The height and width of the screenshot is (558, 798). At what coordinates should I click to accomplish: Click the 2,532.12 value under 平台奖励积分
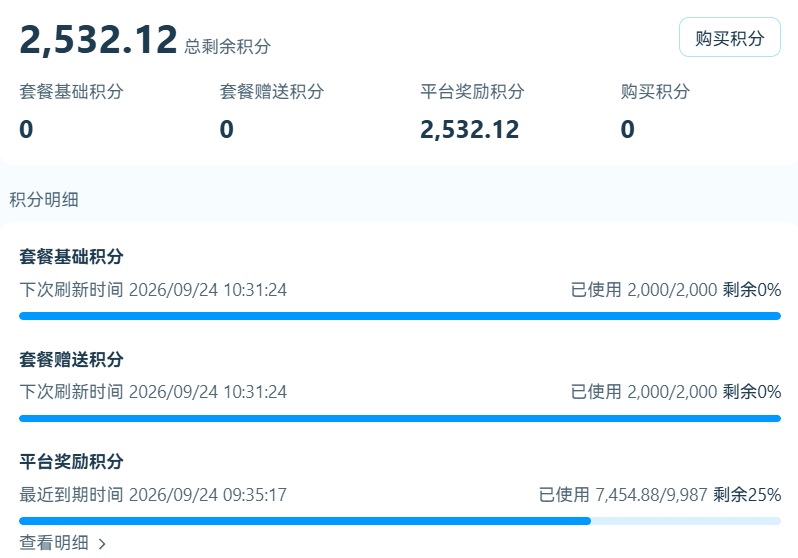click(x=470, y=129)
